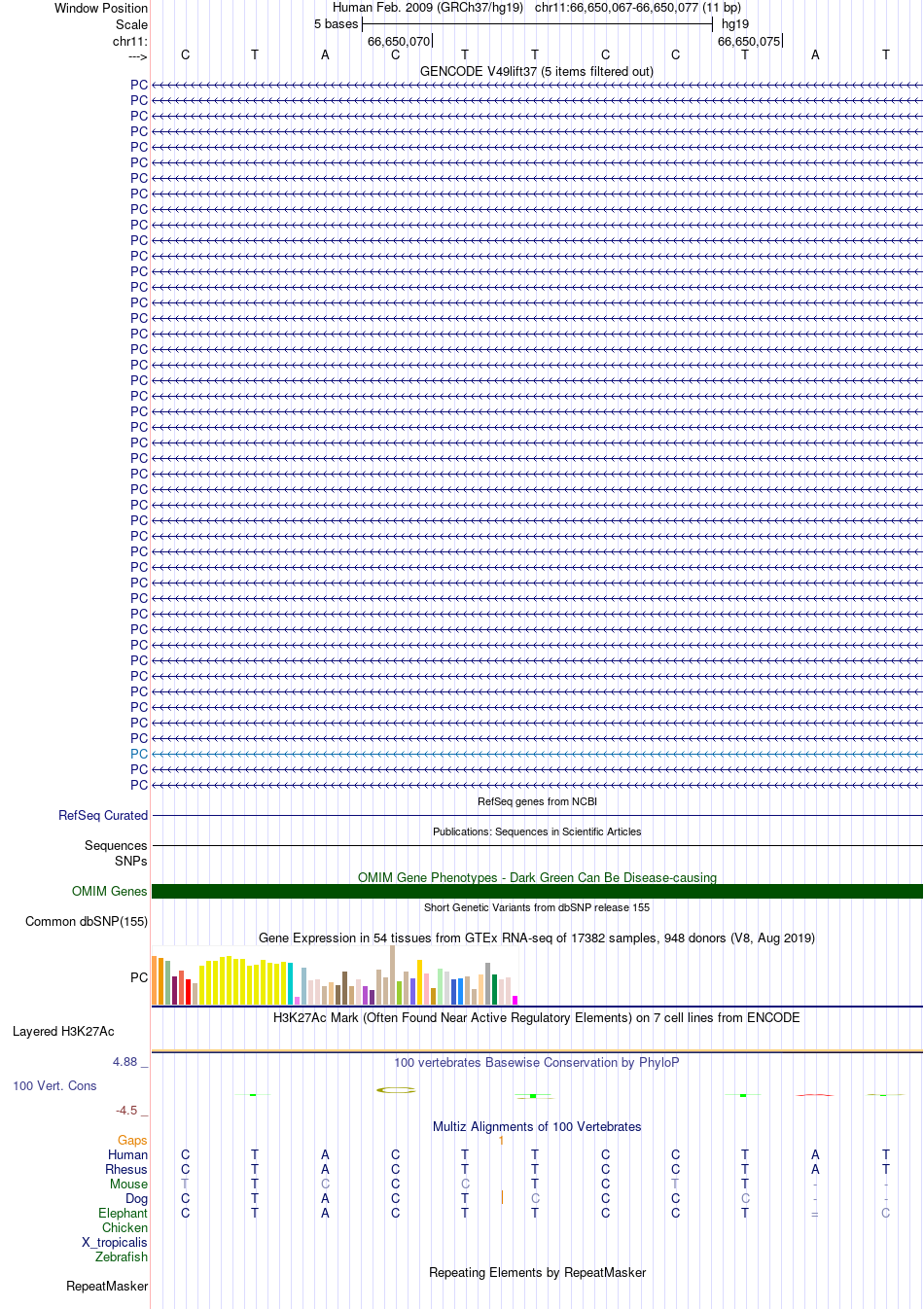924x1309 pixels.
Task: Click the magenta last bar of GTEx chart
Action: tap(515, 1000)
